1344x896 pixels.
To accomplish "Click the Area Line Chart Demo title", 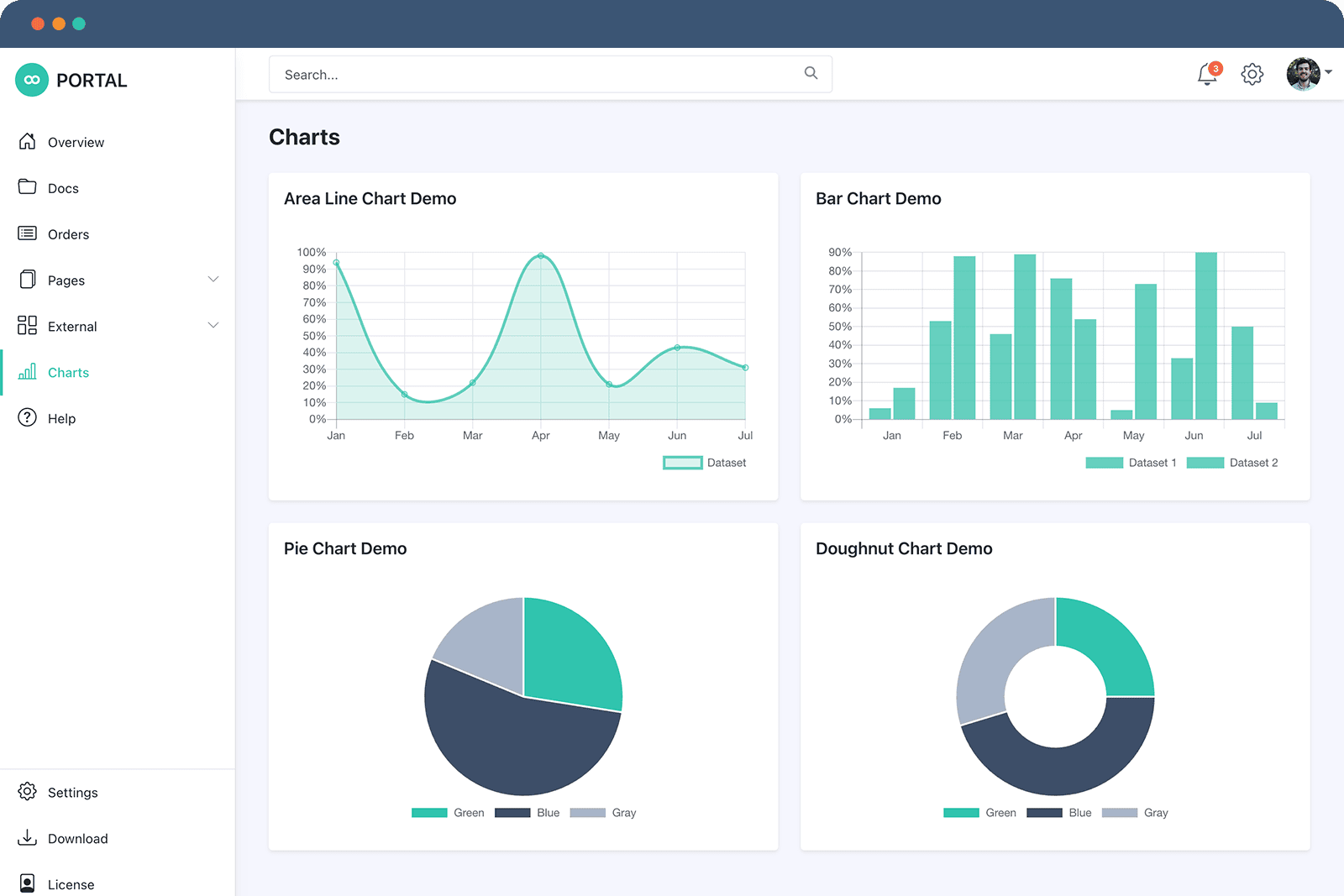I will pyautogui.click(x=370, y=199).
